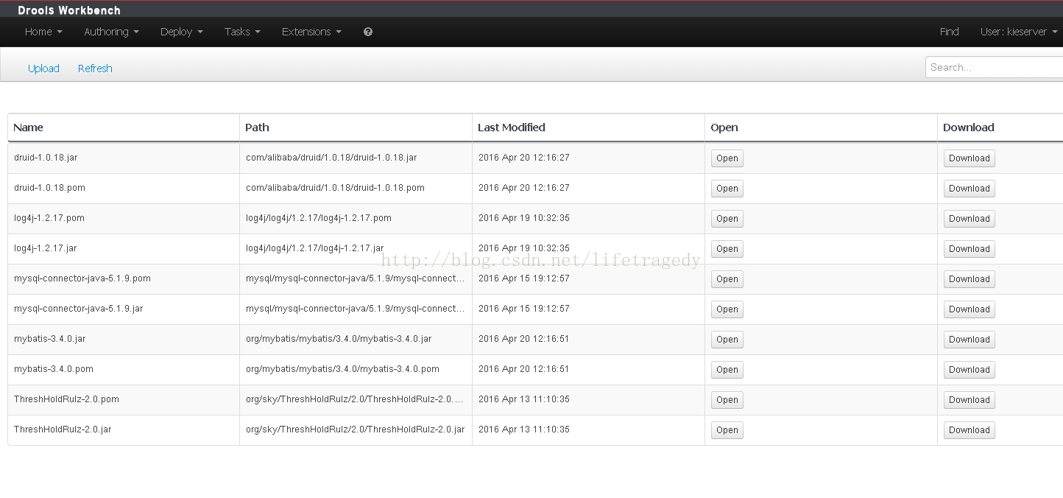The width and height of the screenshot is (1063, 498).
Task: Click the Name column header
Action: tap(28, 127)
